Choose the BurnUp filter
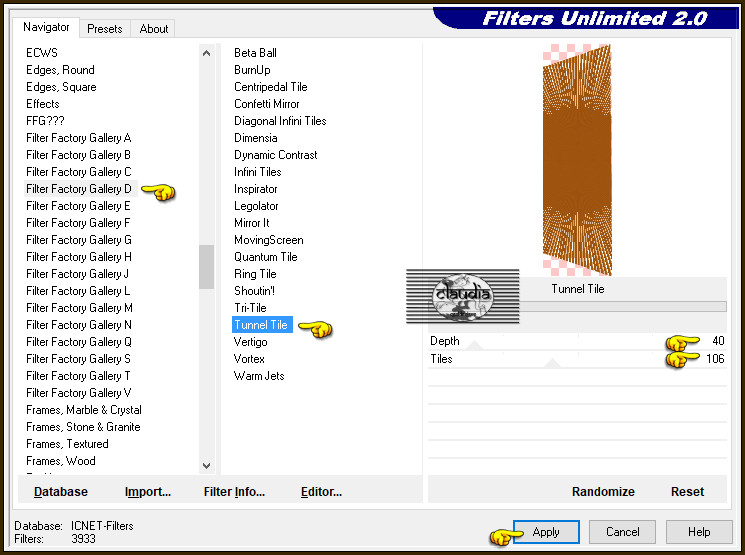745x555 pixels. coord(252,70)
